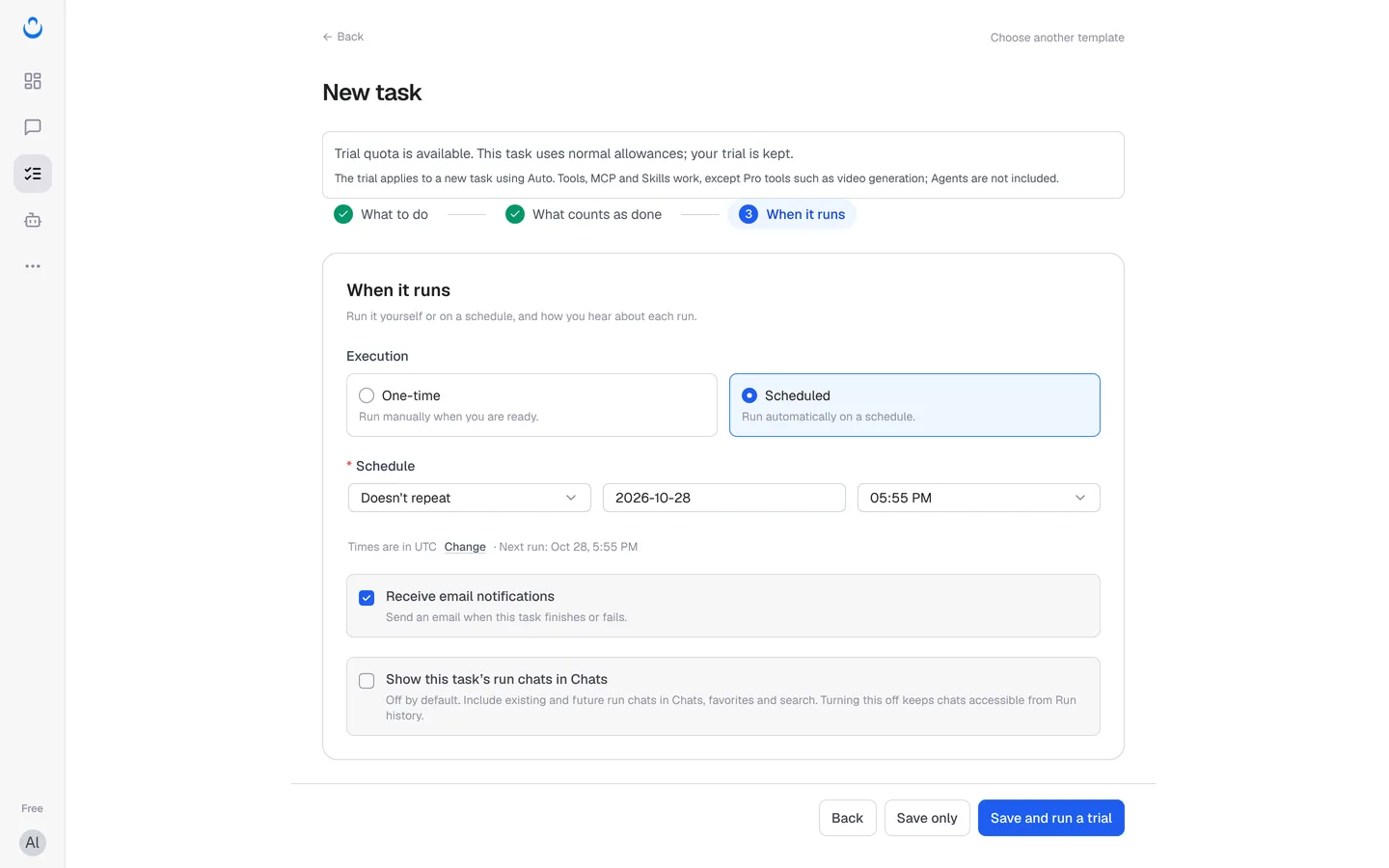Open the AI user avatar menu

pyautogui.click(x=33, y=843)
